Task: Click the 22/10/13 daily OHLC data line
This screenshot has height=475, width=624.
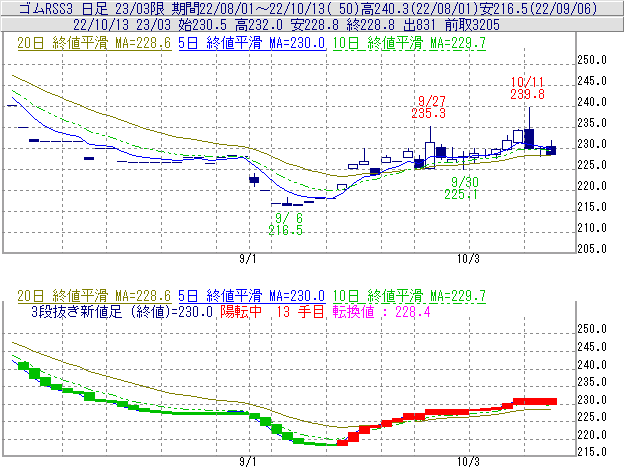Action: coord(287,25)
